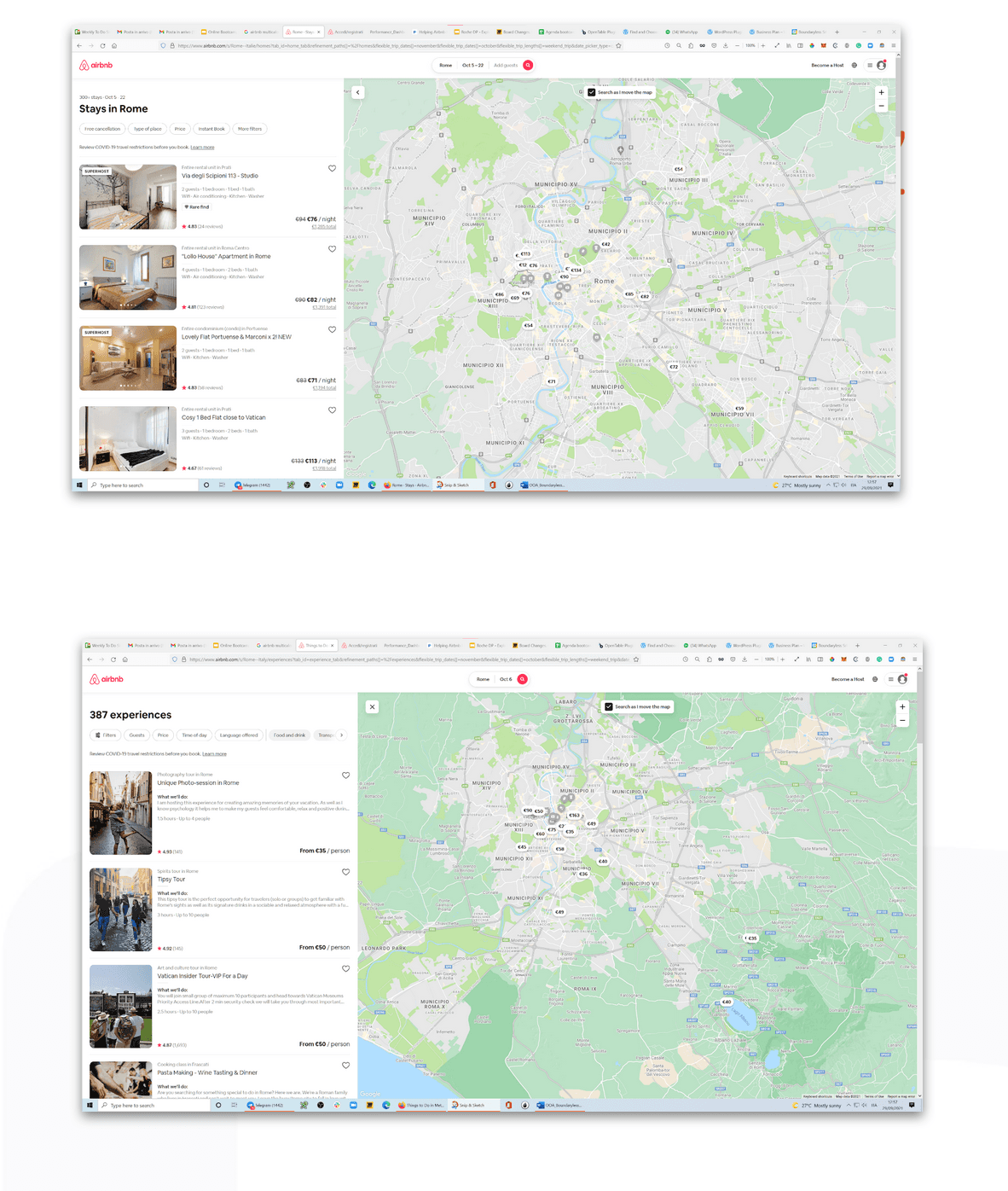This screenshot has width=1008, height=1191.
Task: Click the Oct 6 date in experiences search bar
Action: click(506, 679)
